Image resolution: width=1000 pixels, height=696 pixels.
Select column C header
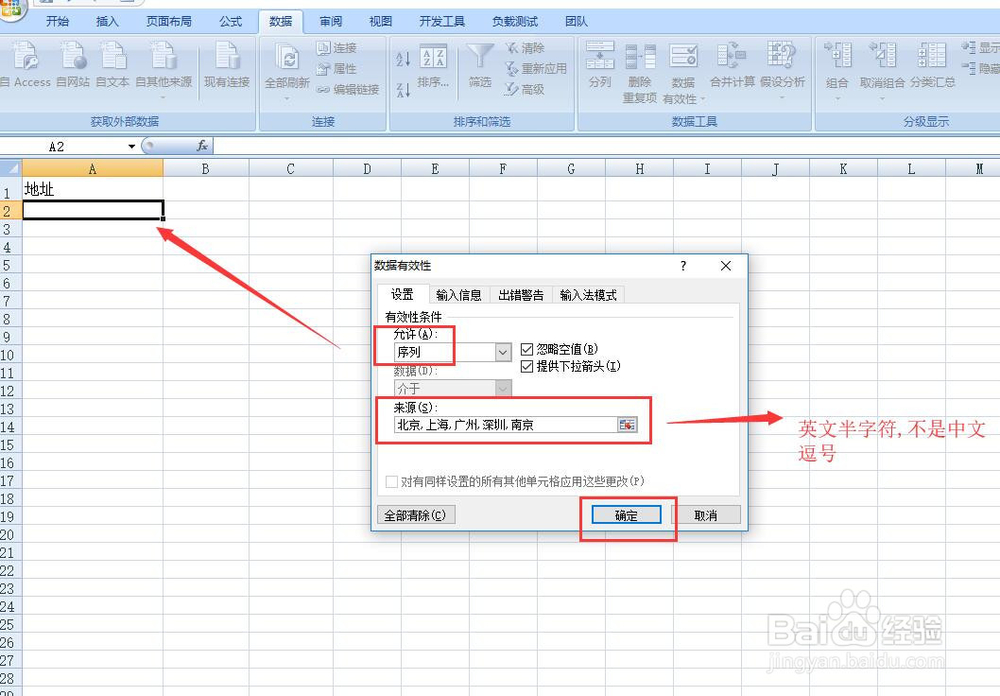[291, 169]
